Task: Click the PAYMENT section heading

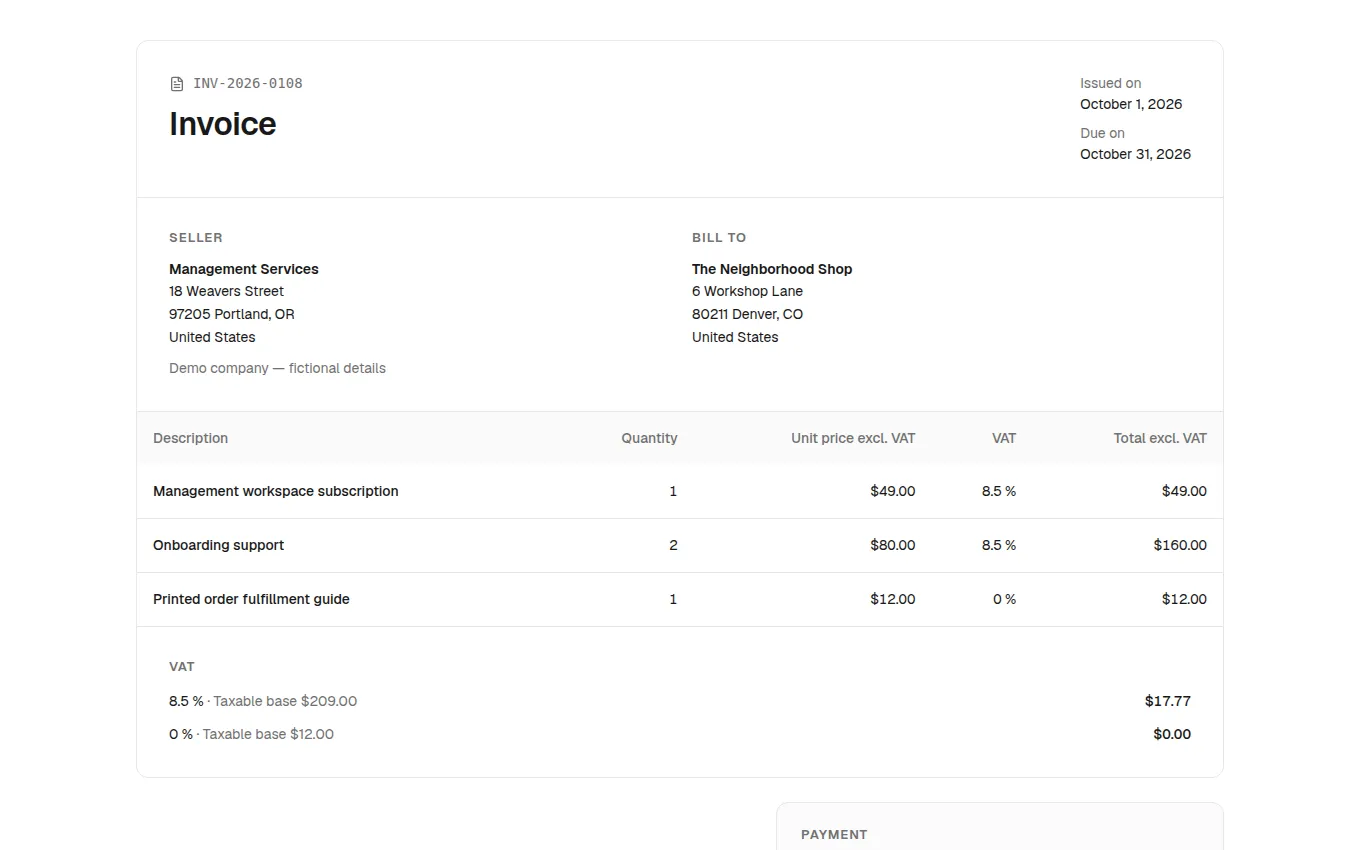Action: (834, 835)
